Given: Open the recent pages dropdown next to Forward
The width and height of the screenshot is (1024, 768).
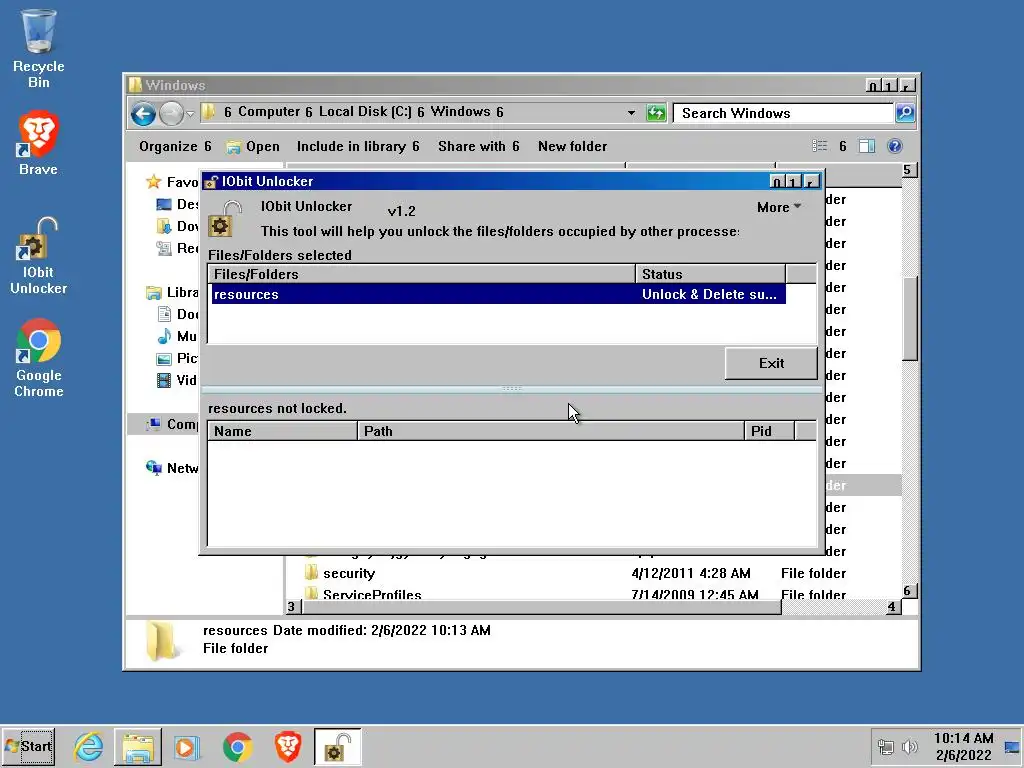Looking at the screenshot, I should pos(190,114).
